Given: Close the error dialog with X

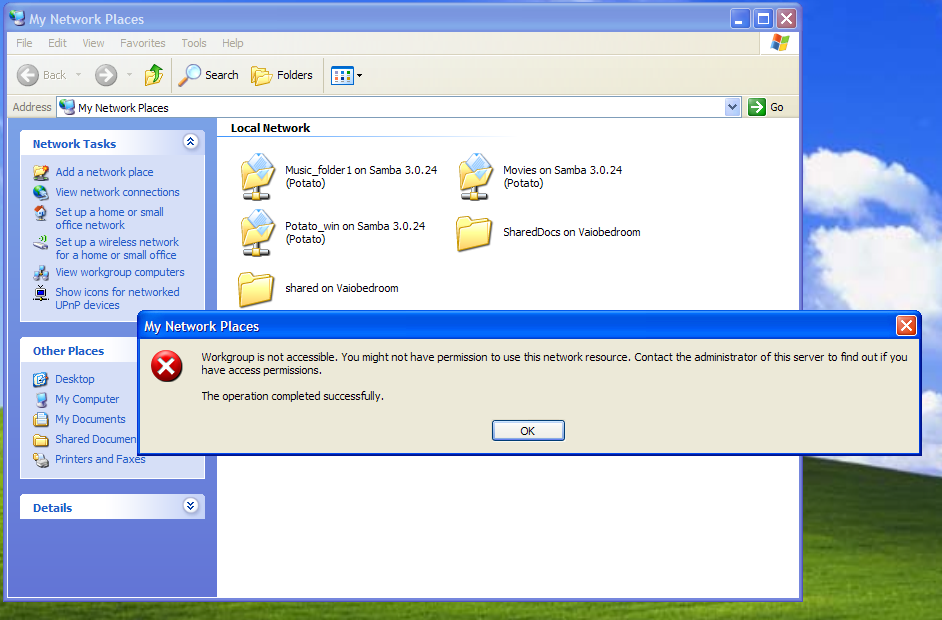Looking at the screenshot, I should (x=906, y=326).
